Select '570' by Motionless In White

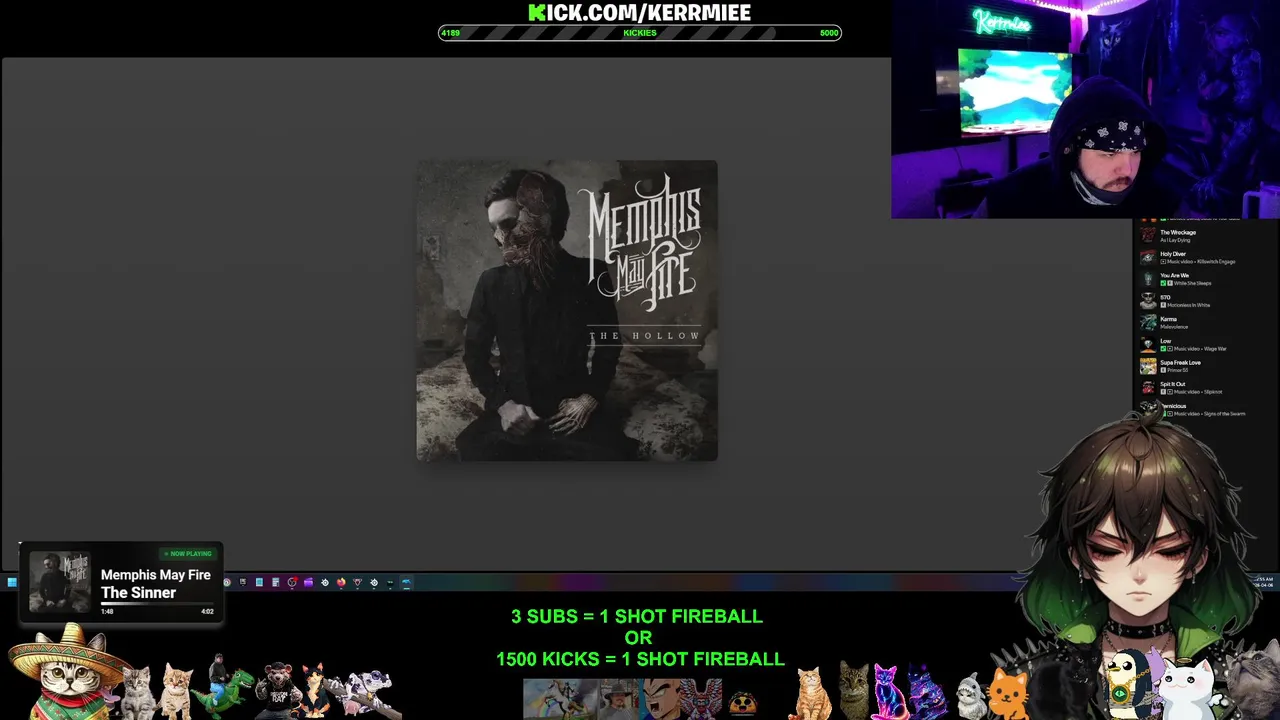[x=1165, y=297]
